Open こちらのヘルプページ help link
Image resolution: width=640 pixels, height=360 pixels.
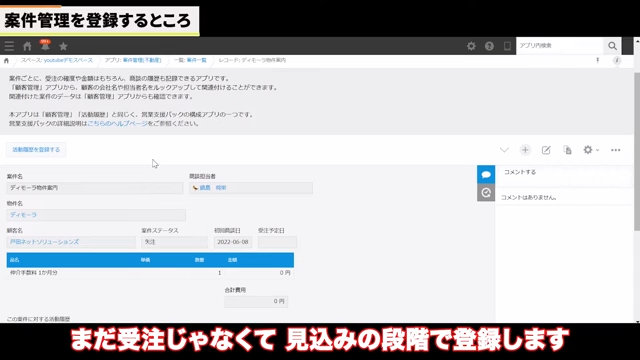point(118,123)
